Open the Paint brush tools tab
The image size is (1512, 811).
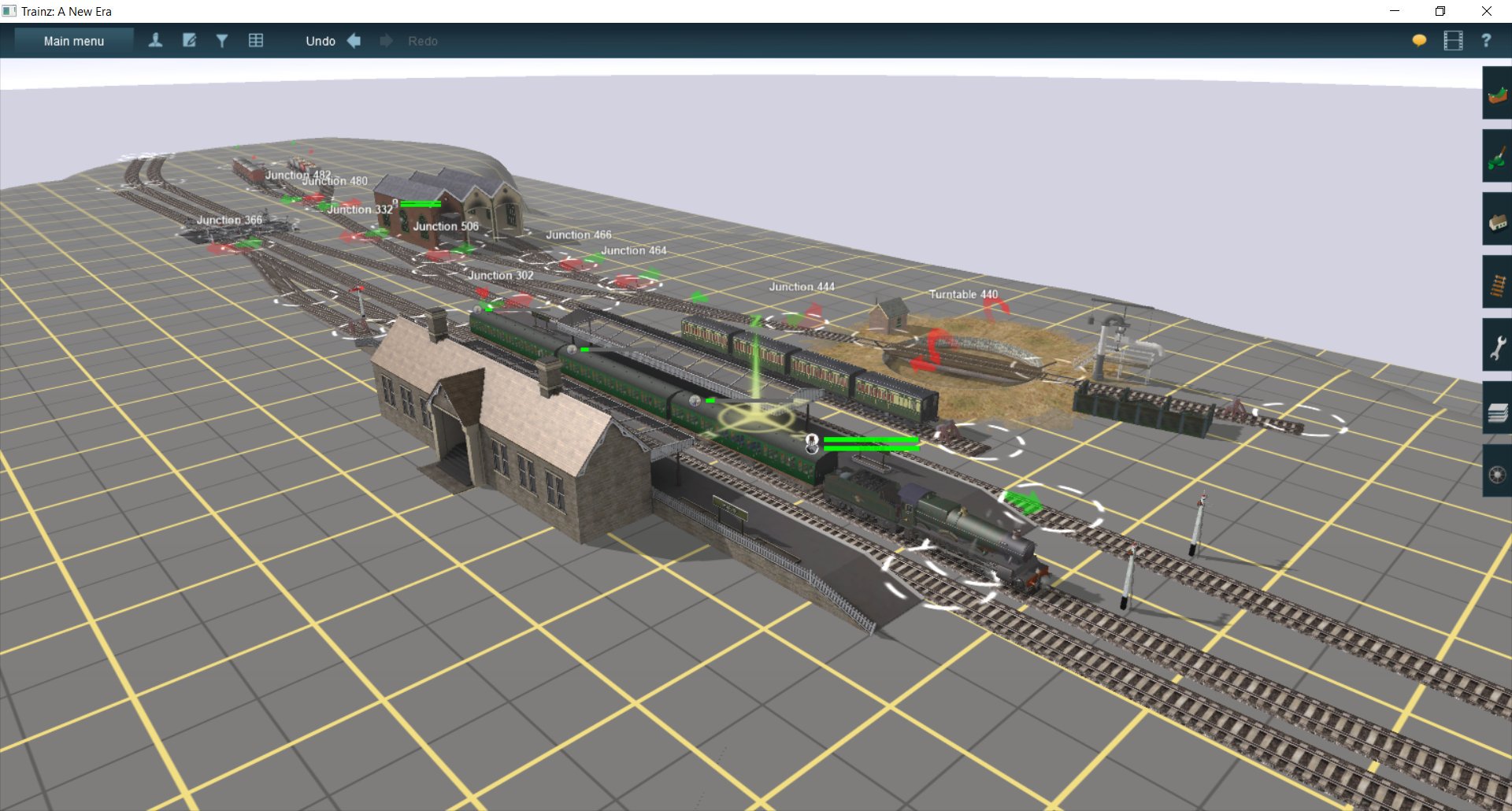[1497, 156]
